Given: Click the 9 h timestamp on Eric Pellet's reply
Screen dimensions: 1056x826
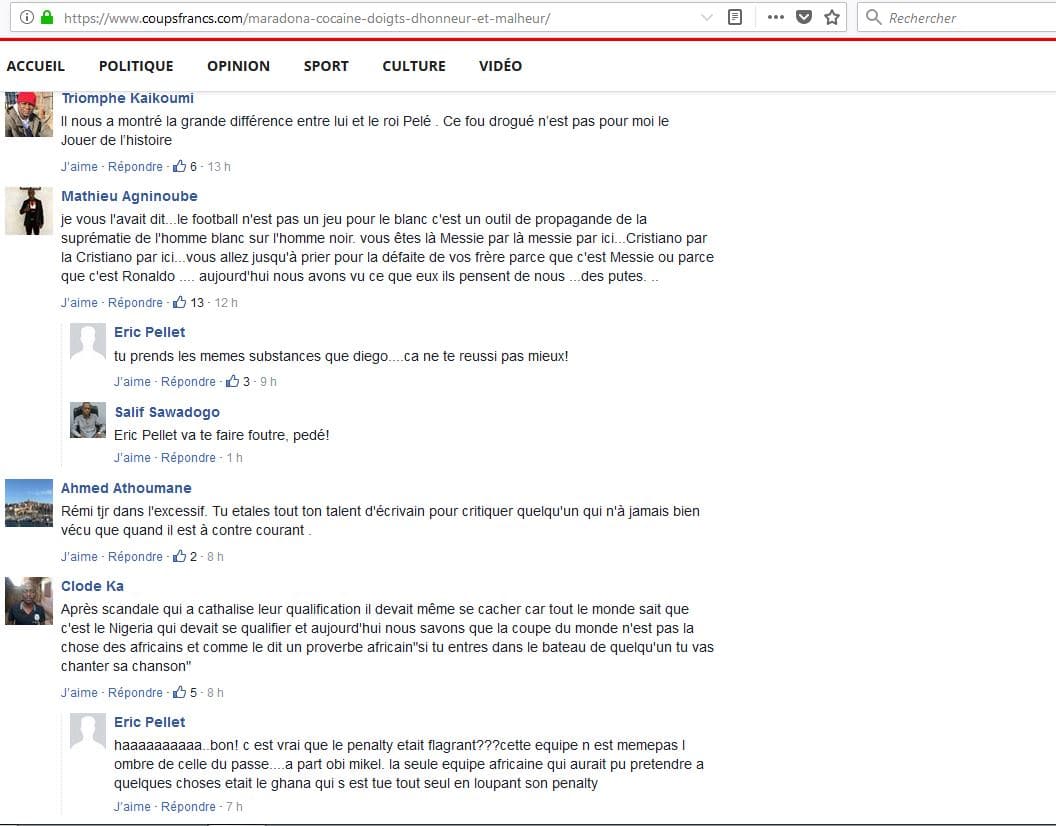Looking at the screenshot, I should tap(268, 381).
